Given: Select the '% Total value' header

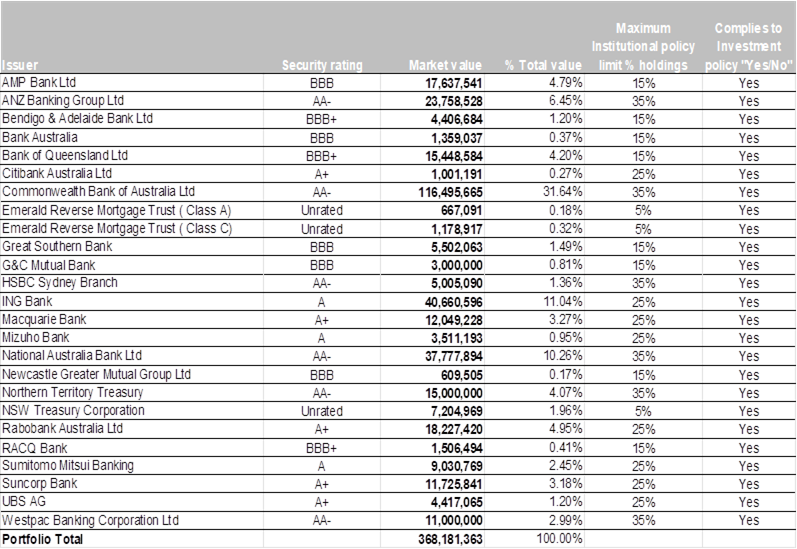Looking at the screenshot, I should (543, 65).
